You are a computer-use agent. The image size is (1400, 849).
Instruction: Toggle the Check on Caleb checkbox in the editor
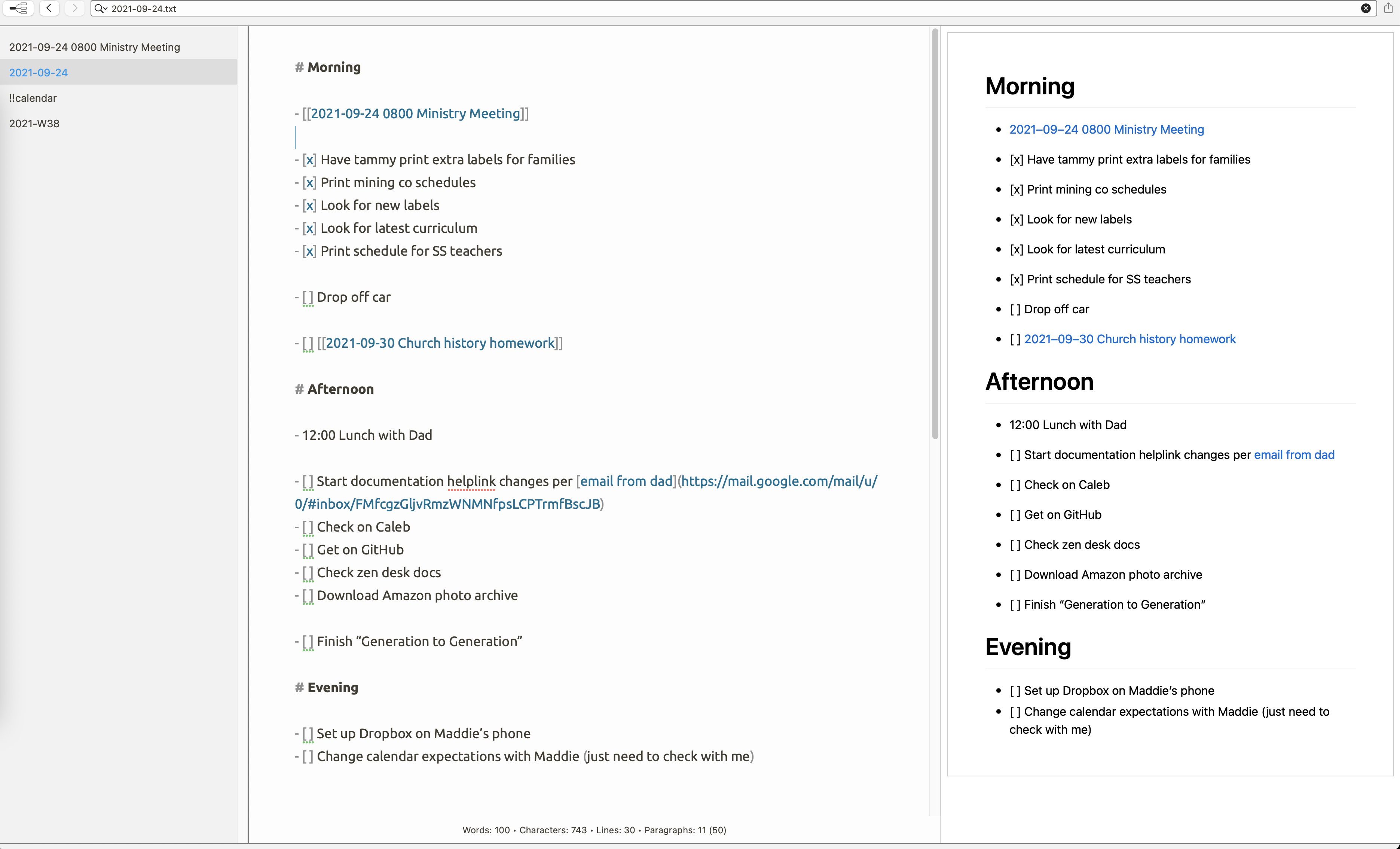[308, 527]
